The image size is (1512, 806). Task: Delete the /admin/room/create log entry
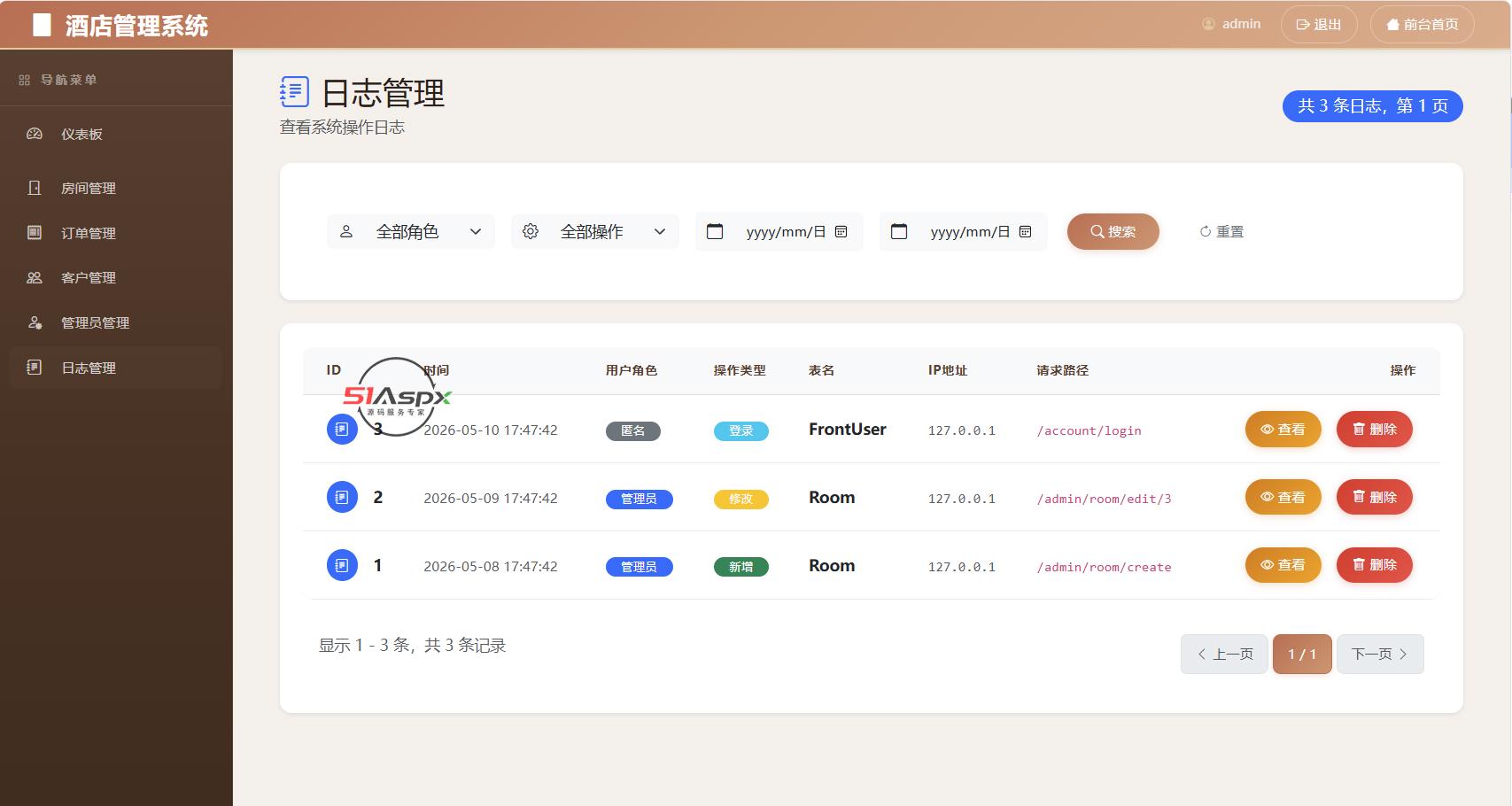(x=1375, y=565)
